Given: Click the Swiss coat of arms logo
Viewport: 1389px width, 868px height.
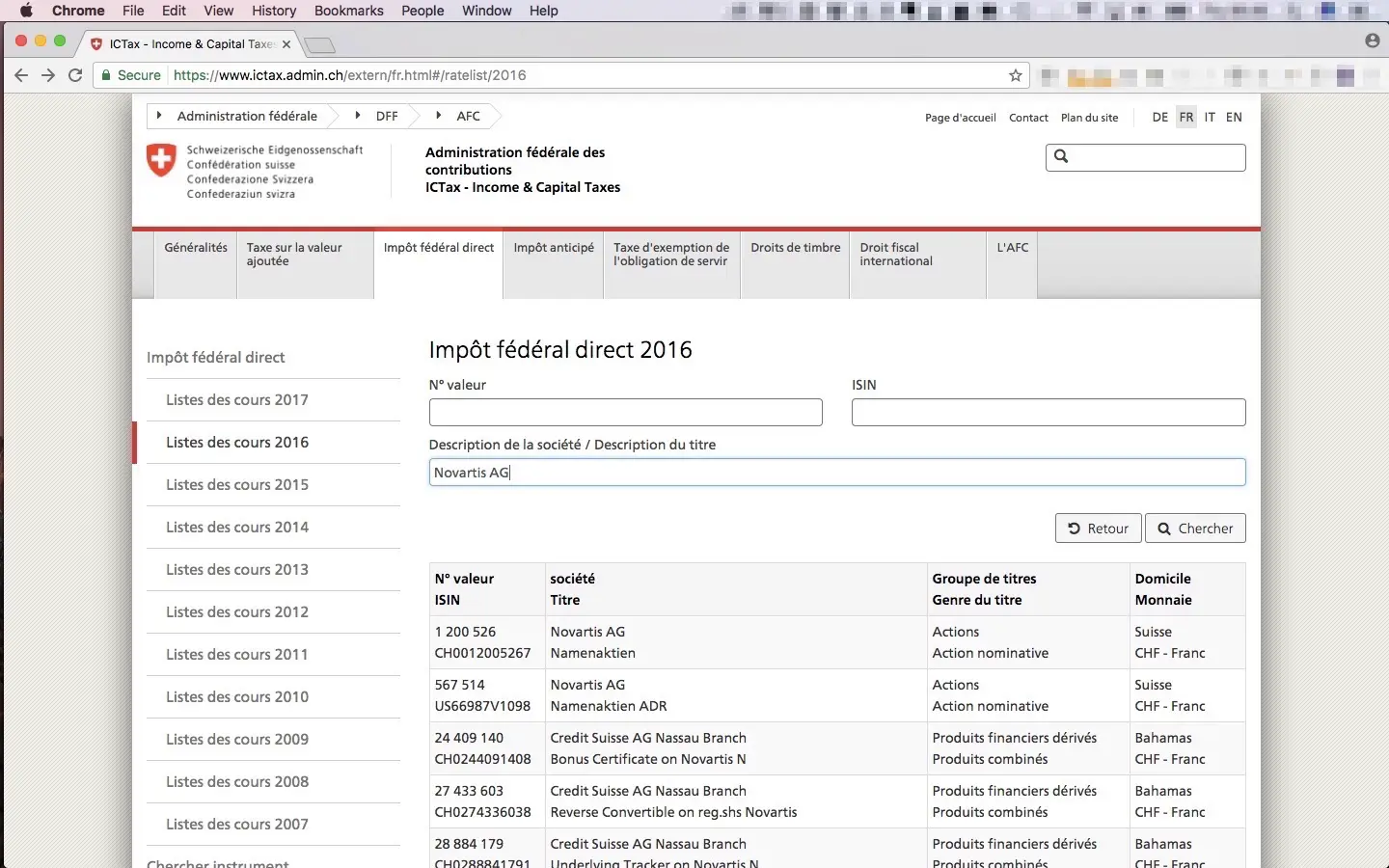Looking at the screenshot, I should coord(161,160).
